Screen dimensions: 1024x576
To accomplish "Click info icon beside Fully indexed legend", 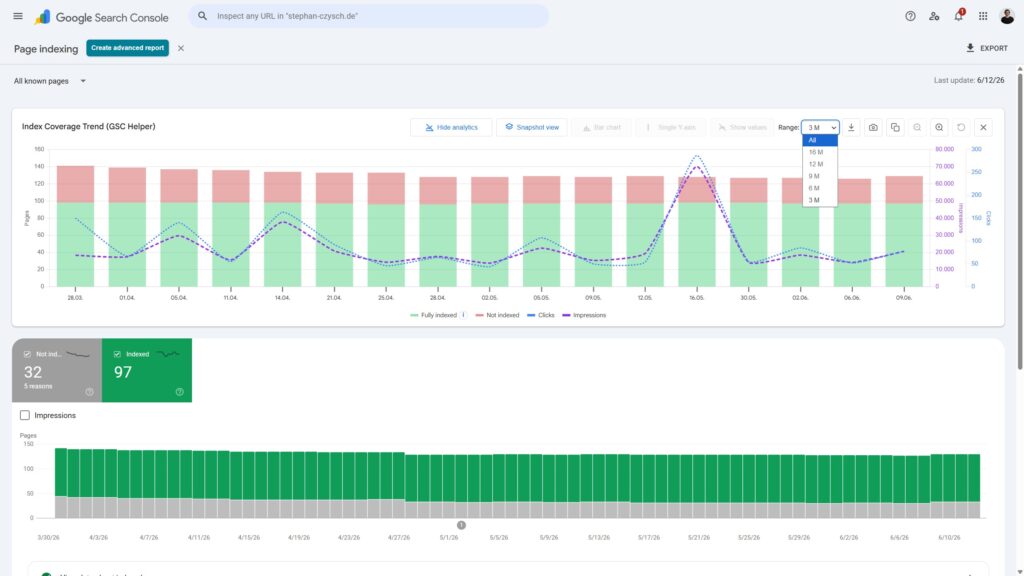I will [464, 315].
